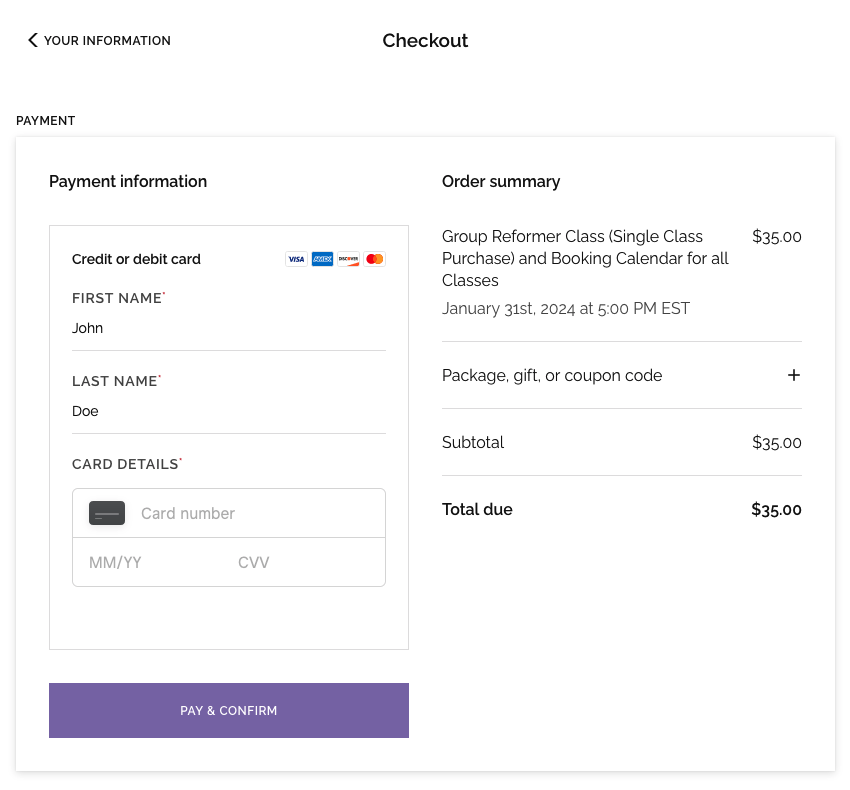Viewport: 850px width, 790px height.
Task: Click the Pay & Confirm button
Action: (229, 710)
